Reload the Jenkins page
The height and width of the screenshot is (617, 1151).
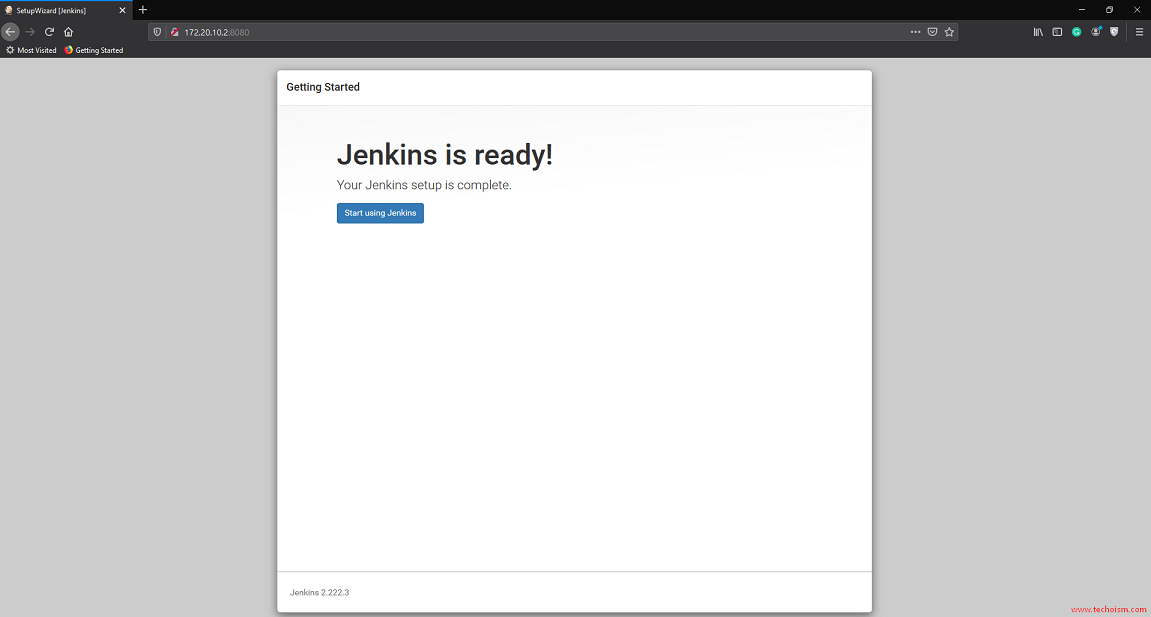pyautogui.click(x=49, y=32)
